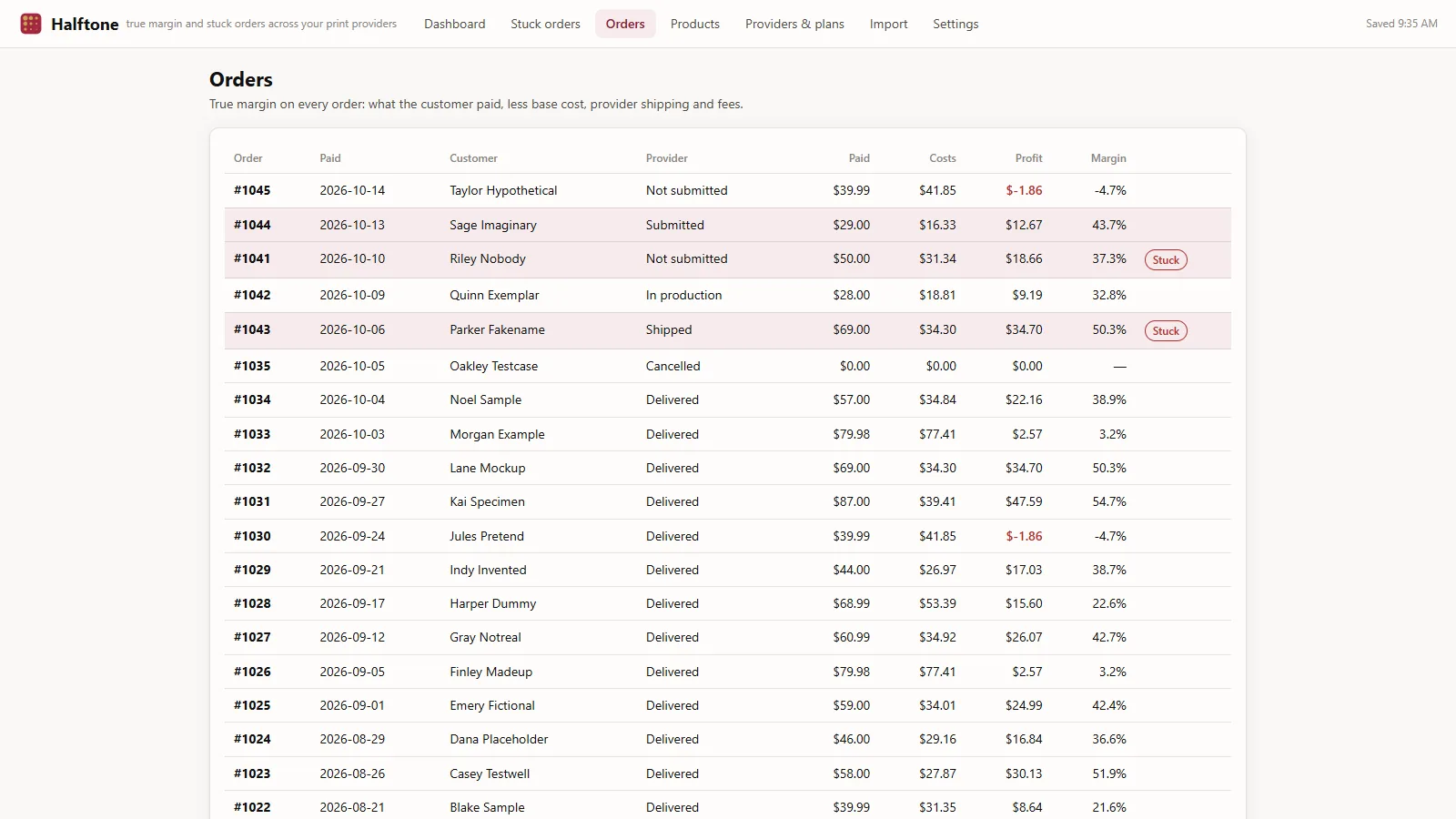Click $68.99 paid by Harper Dummy

[x=851, y=603]
